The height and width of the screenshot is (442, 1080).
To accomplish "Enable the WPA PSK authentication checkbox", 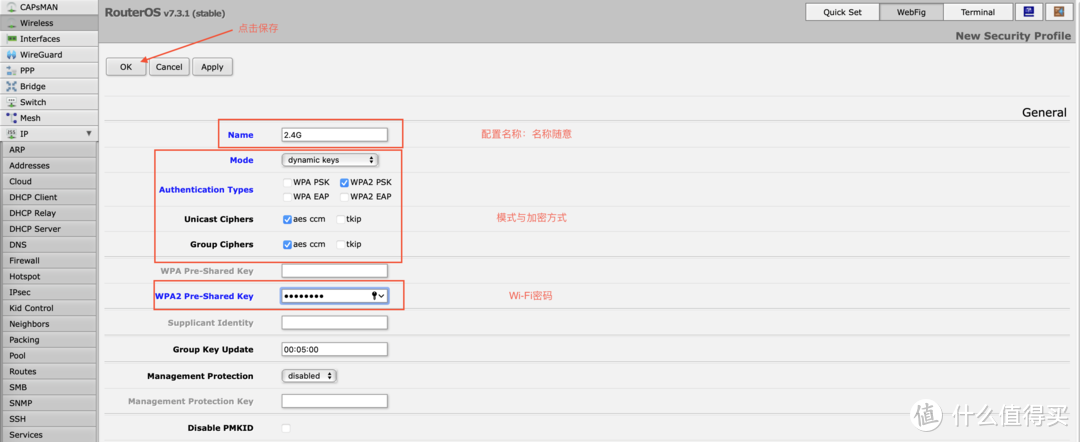I will click(x=288, y=183).
